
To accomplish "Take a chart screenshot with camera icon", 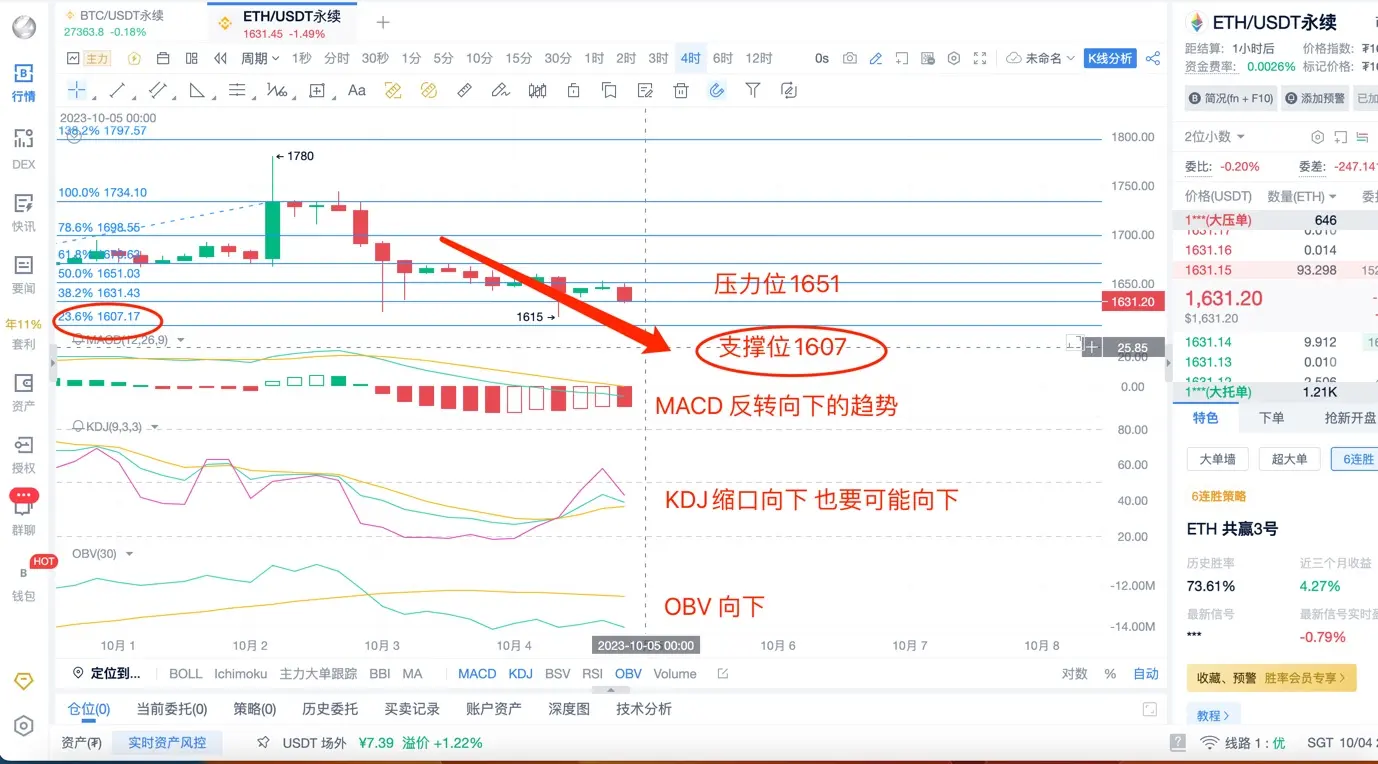I will 850,58.
